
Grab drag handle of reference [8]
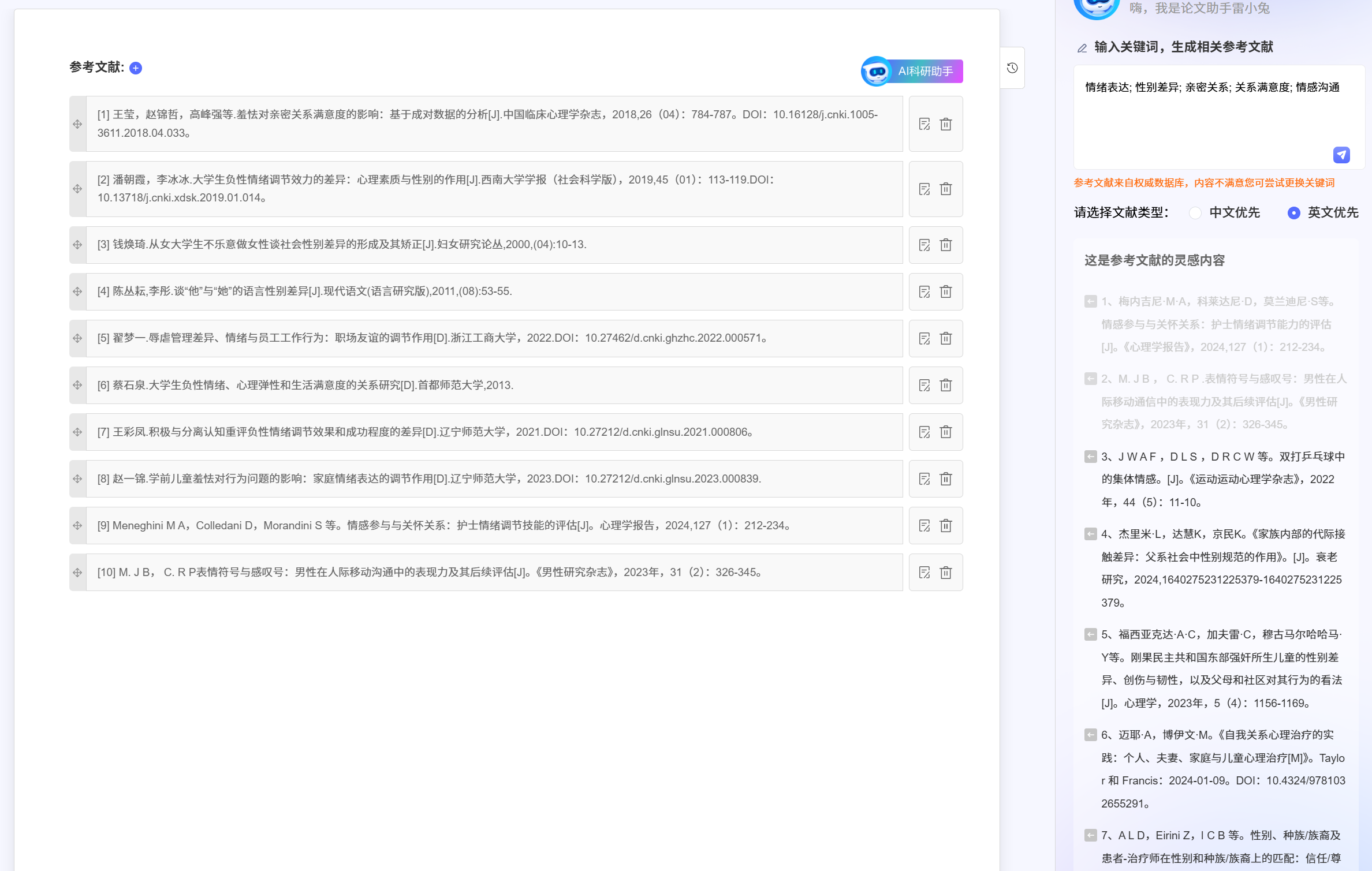coord(77,479)
